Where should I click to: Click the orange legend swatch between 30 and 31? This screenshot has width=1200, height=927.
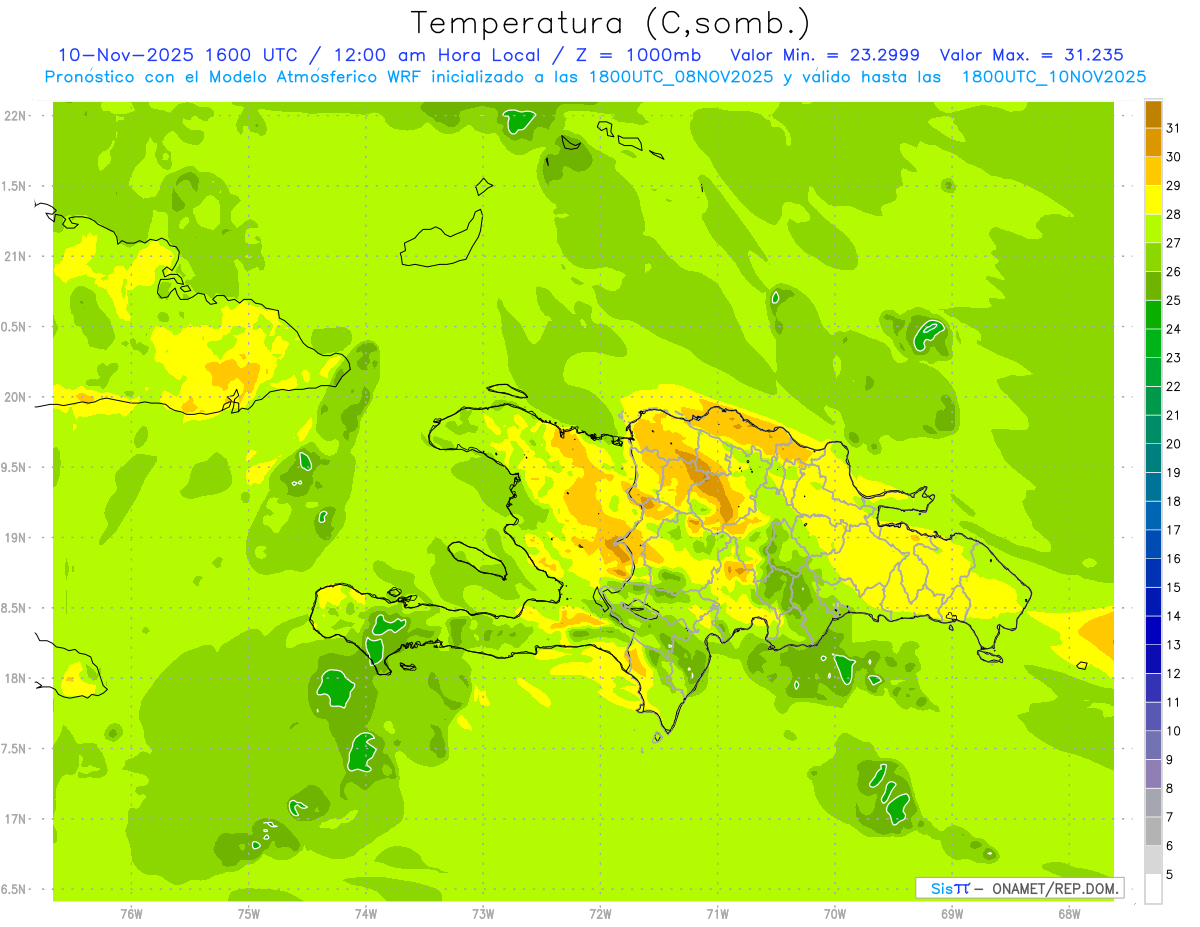tap(1153, 142)
